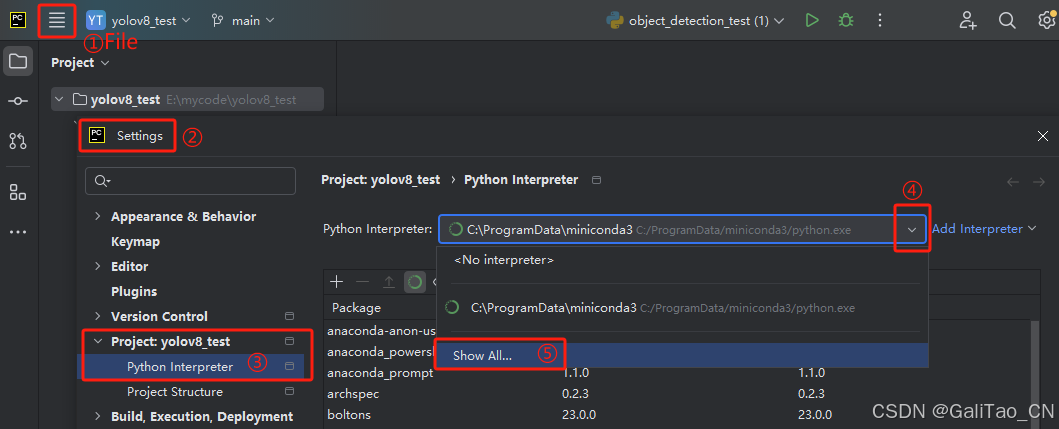This screenshot has width=1059, height=429.
Task: Open the Pull Requests tool window icon
Action: (x=18, y=141)
